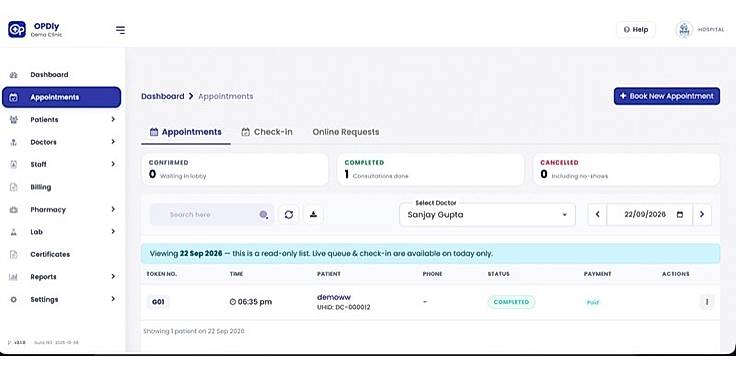Go to next date arrow

click(x=702, y=215)
